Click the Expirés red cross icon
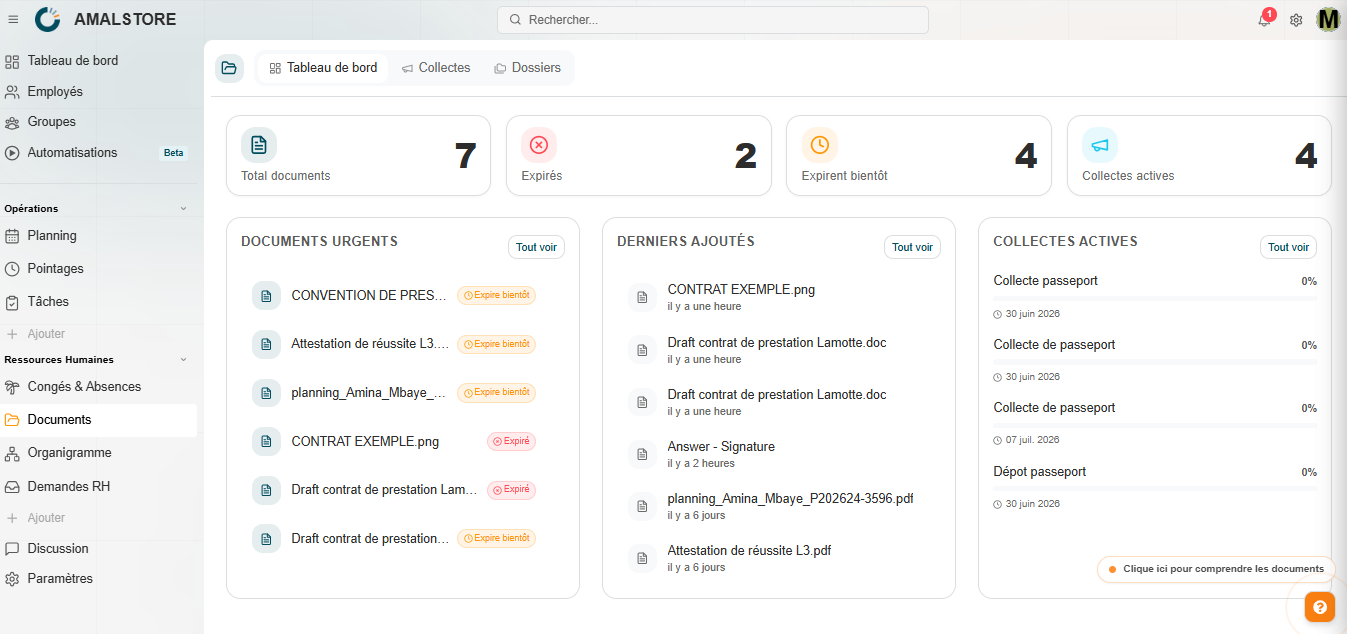Image resolution: width=1347 pixels, height=634 pixels. (x=539, y=145)
